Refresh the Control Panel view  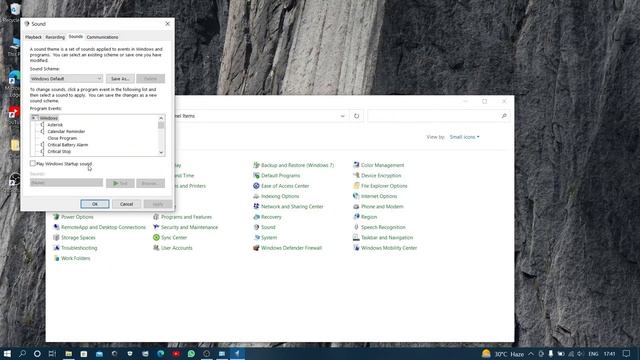click(x=356, y=116)
